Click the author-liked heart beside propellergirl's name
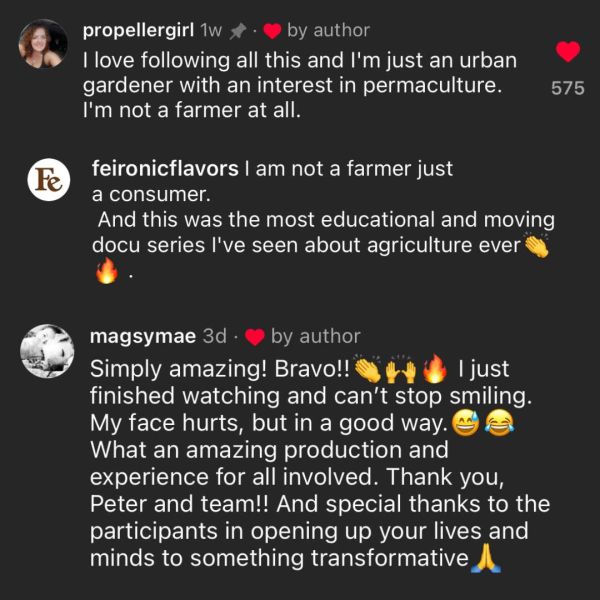The width and height of the screenshot is (600, 600). [x=270, y=31]
